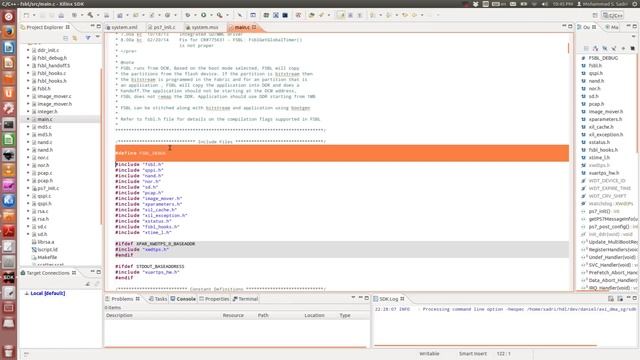This screenshot has height=360, width=640.
Task: Open Ubuntu Dash from the launcher
Action: [x=9, y=17]
